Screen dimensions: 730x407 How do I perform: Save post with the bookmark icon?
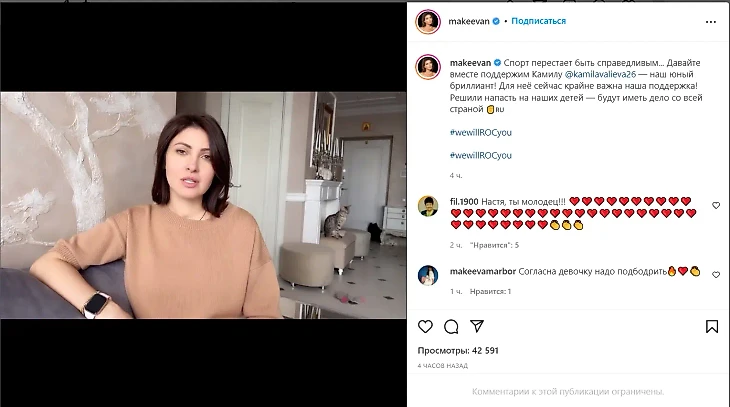pyautogui.click(x=711, y=326)
